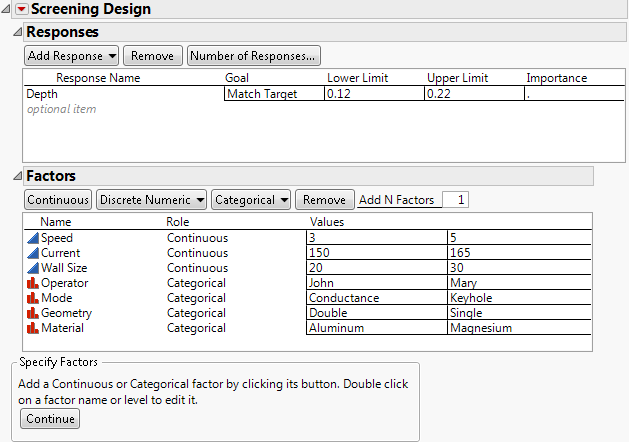Open the Categorical factor dropdown
Viewport: 629px width, 442px height.
[x=251, y=200]
